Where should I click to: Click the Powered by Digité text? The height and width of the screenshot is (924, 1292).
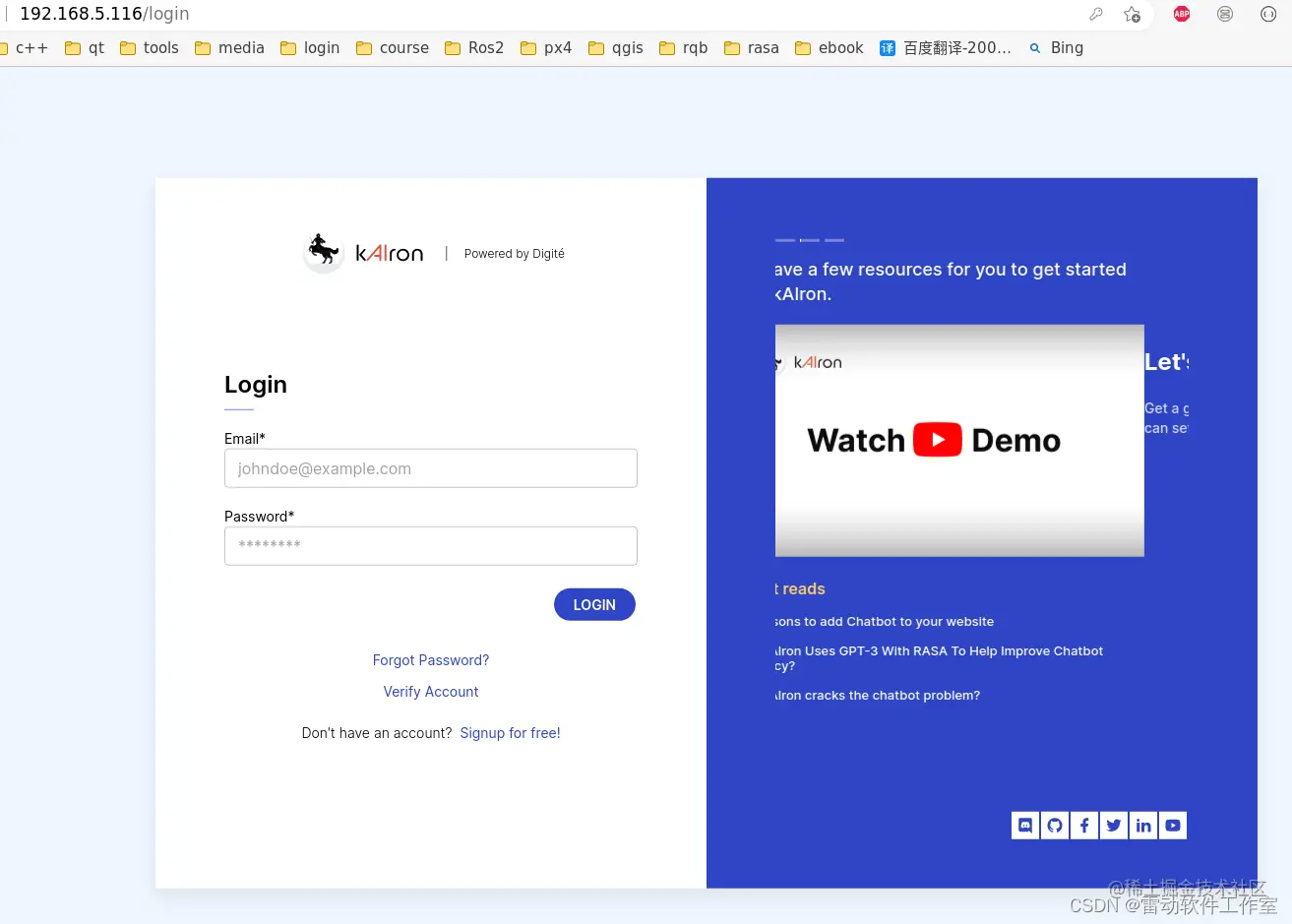point(515,254)
